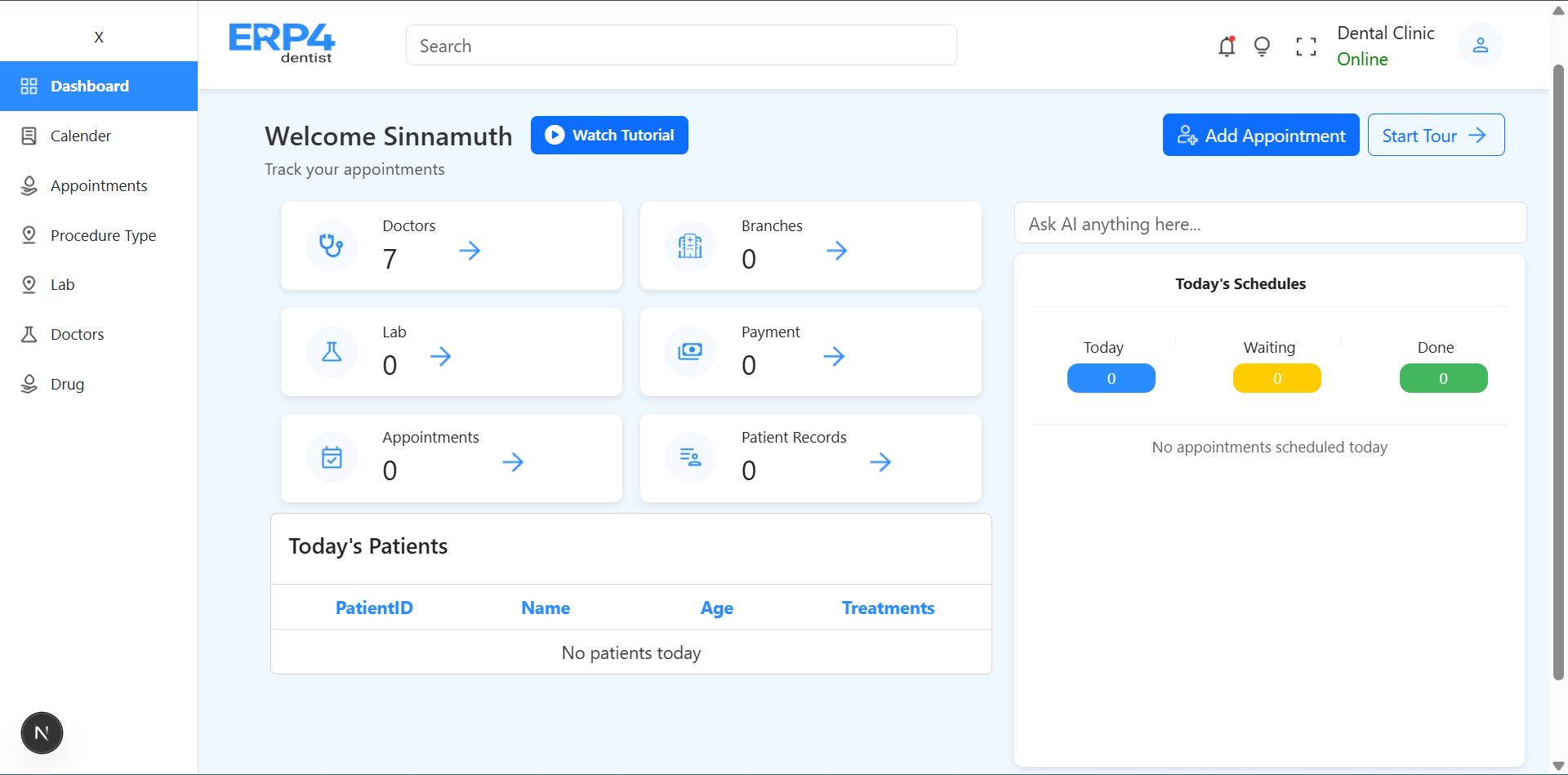This screenshot has height=775, width=1568.
Task: Click in the Ask AI anything field
Action: 1270,223
